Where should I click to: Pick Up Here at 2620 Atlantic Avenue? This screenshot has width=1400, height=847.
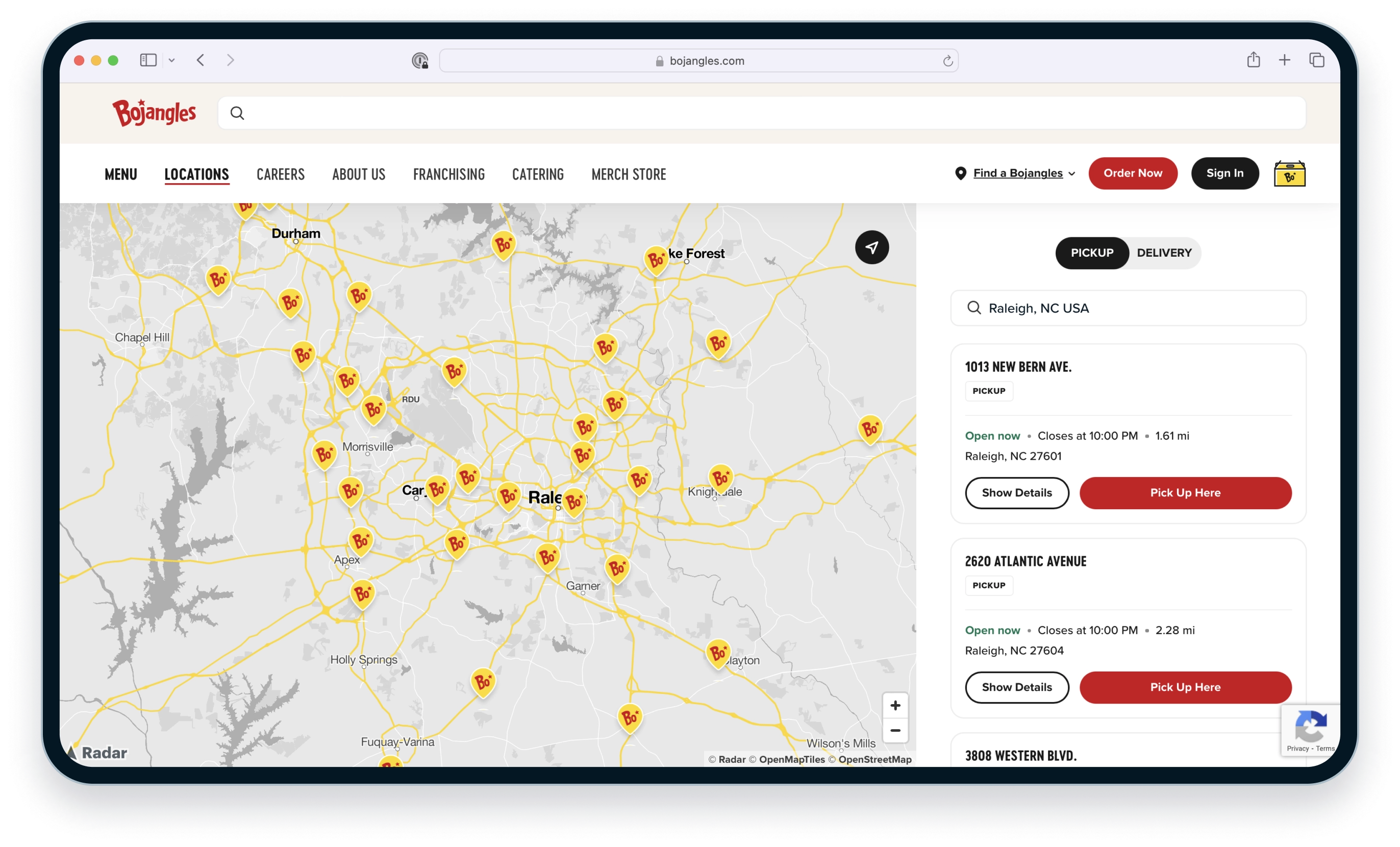(1185, 687)
